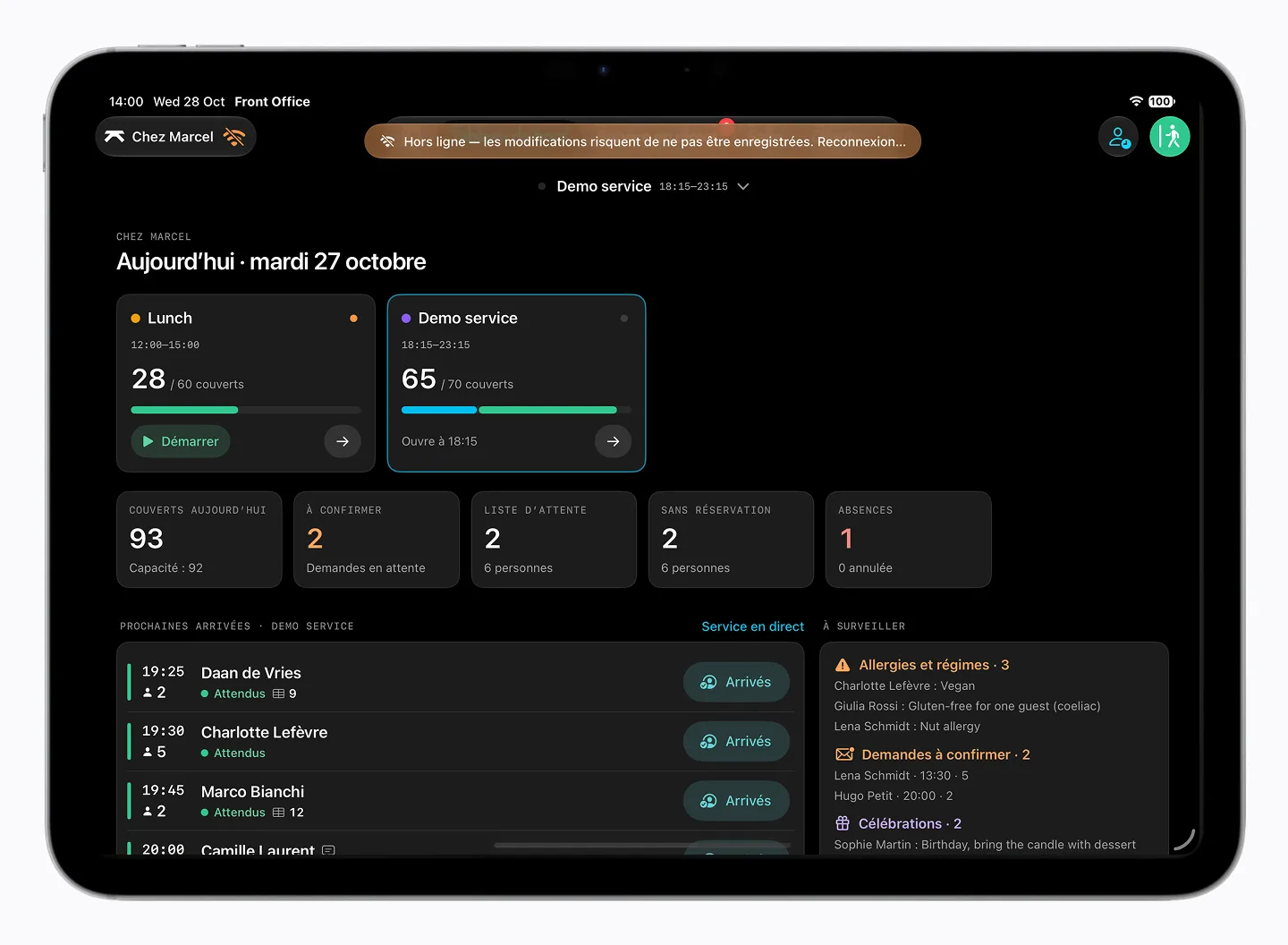Click the offline banner wifi icon
The width and height of the screenshot is (1288, 945).
[x=387, y=141]
